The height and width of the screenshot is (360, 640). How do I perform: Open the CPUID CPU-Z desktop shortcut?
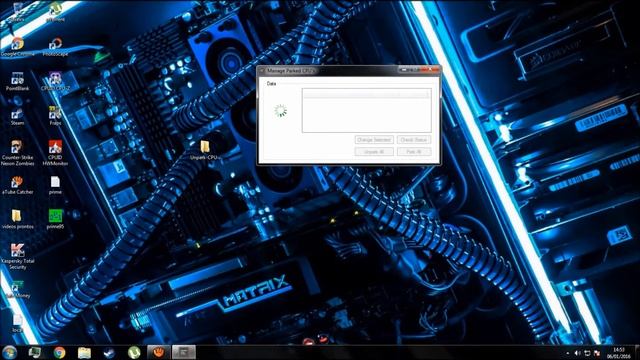[55, 81]
